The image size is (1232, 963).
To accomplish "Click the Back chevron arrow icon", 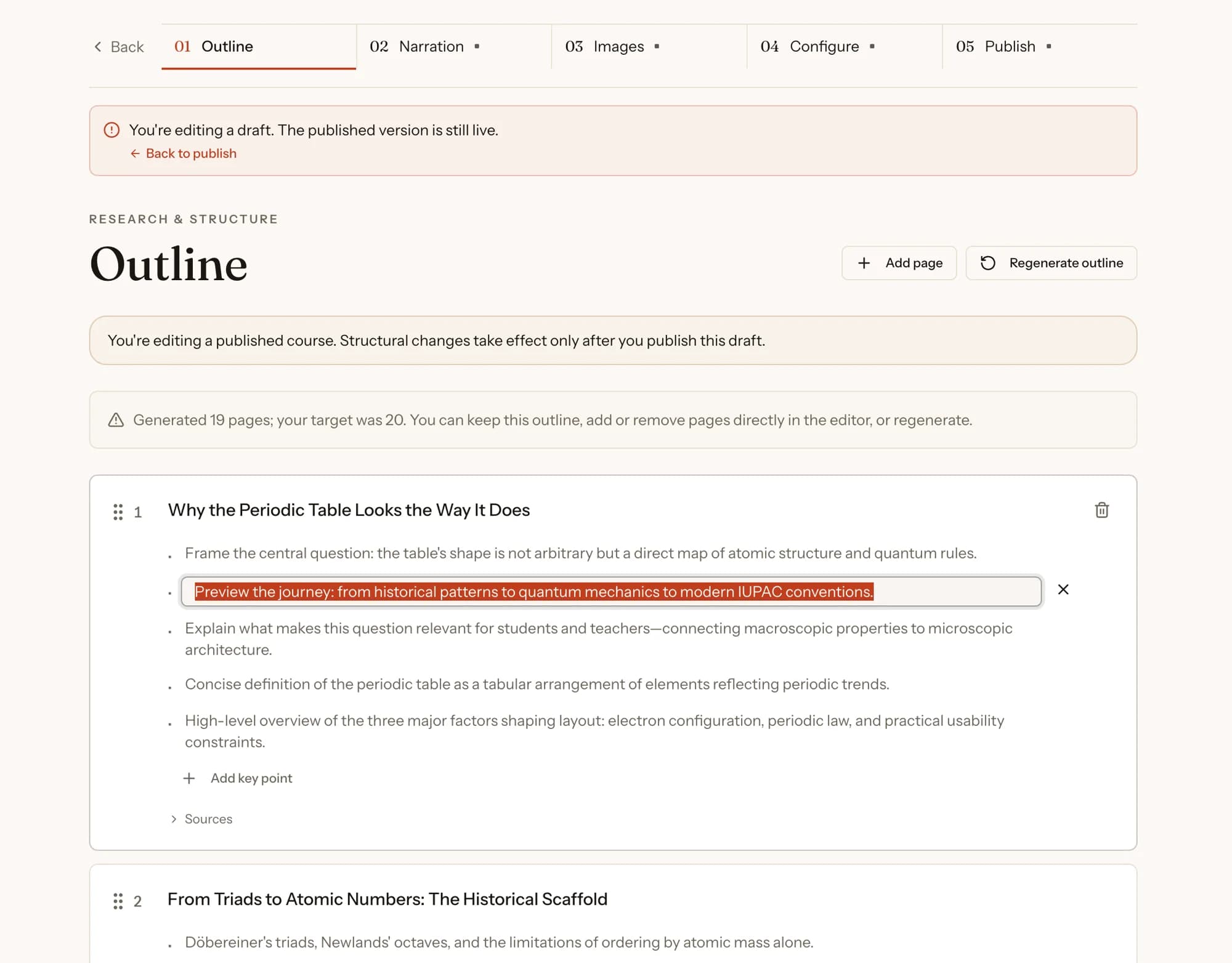I will pyautogui.click(x=97, y=47).
